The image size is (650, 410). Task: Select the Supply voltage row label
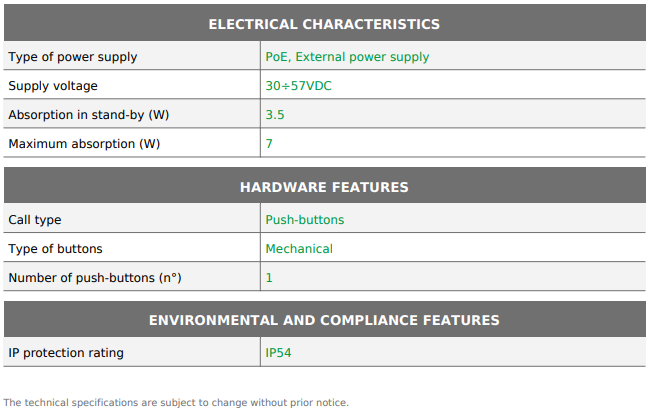53,86
